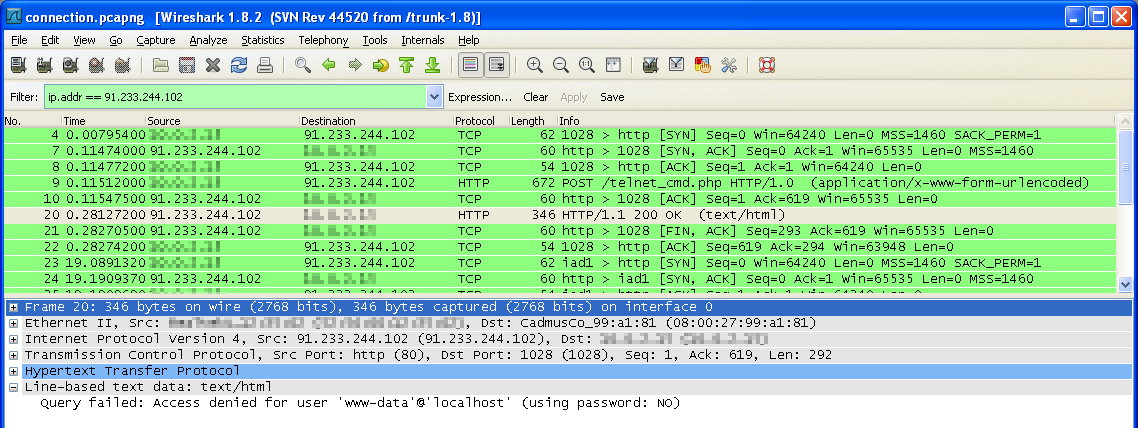The height and width of the screenshot is (428, 1138).
Task: Open the Help menu
Action: tap(469, 41)
